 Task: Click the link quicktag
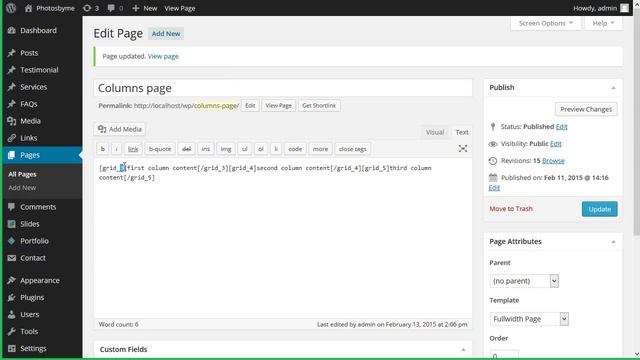pyautogui.click(x=133, y=149)
